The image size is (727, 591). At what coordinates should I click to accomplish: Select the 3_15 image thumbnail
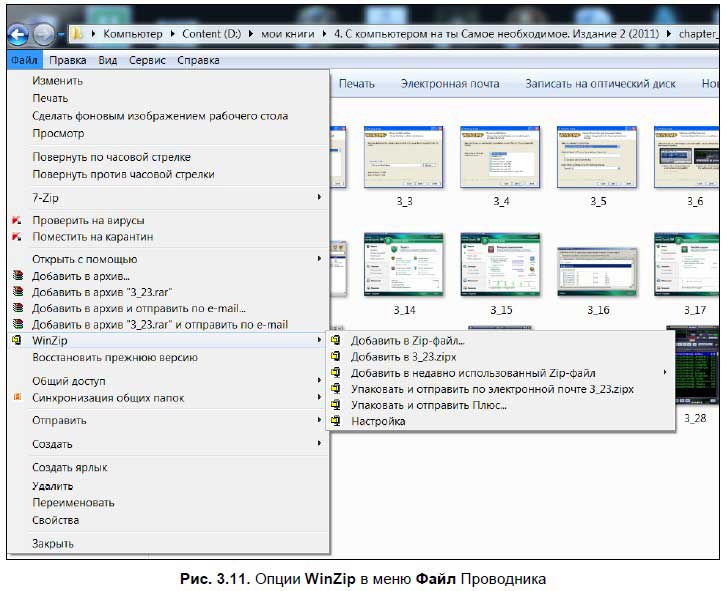click(500, 265)
